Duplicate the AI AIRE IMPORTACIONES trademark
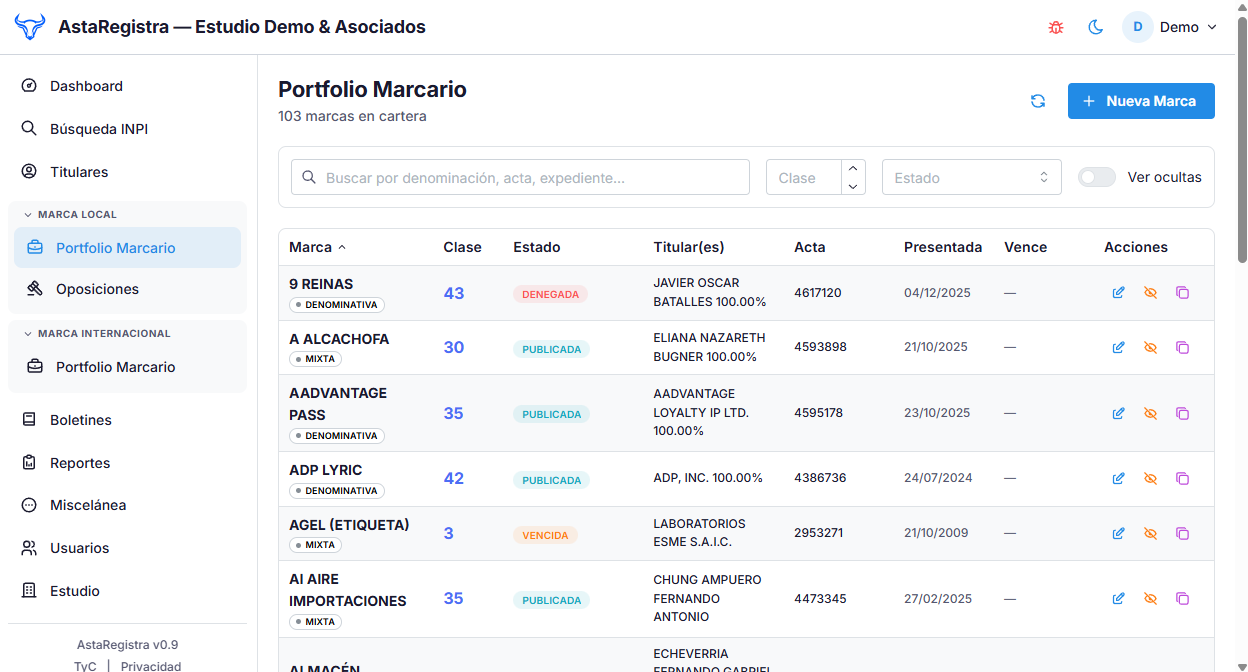The width and height of the screenshot is (1248, 672). pos(1182,598)
